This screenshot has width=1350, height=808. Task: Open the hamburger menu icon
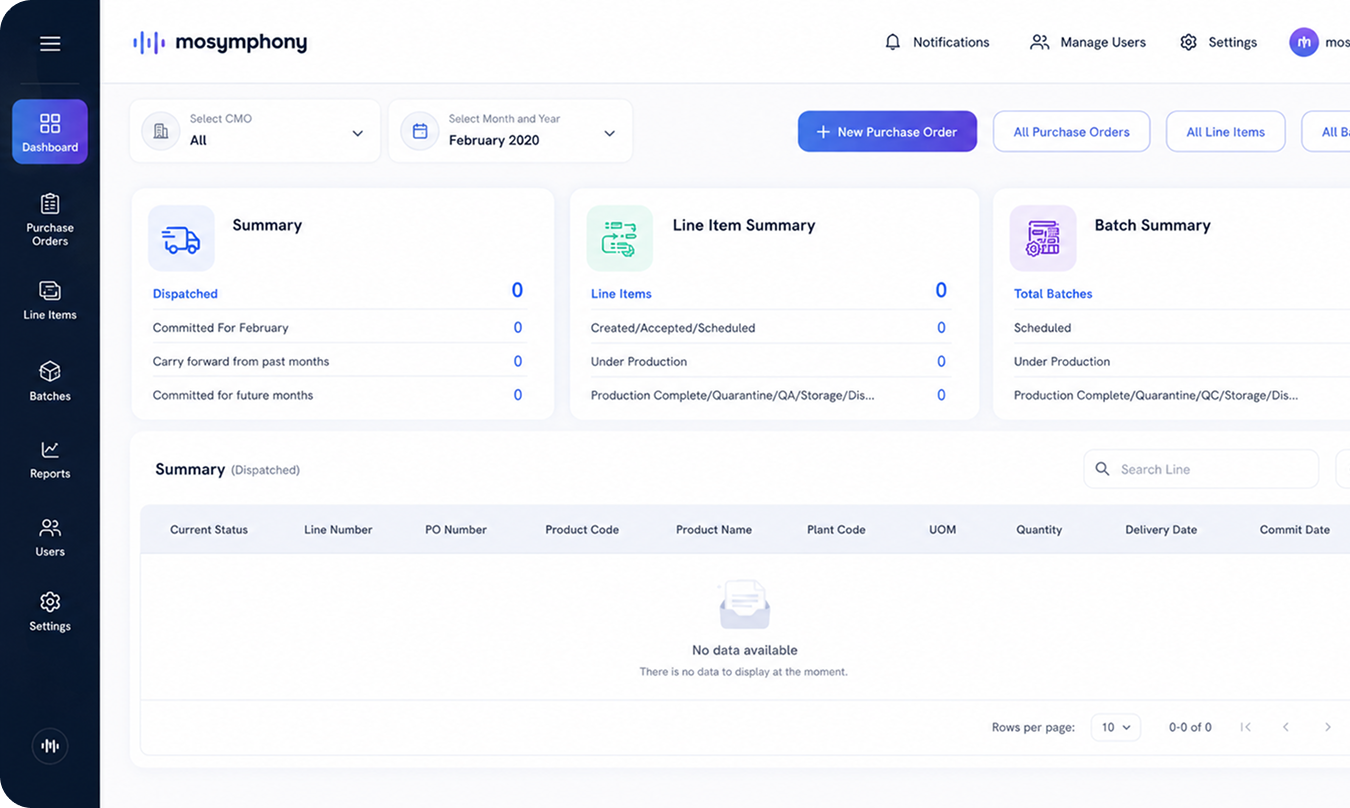click(x=50, y=43)
